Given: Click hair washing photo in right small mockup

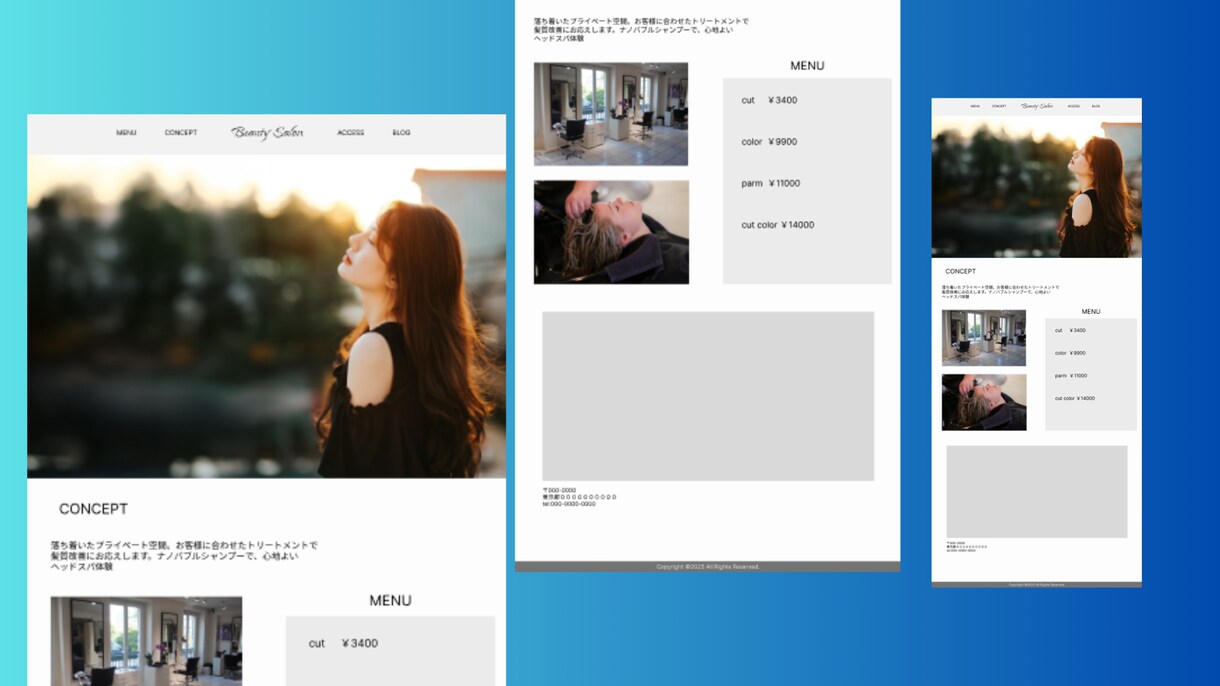Looking at the screenshot, I should pos(984,402).
